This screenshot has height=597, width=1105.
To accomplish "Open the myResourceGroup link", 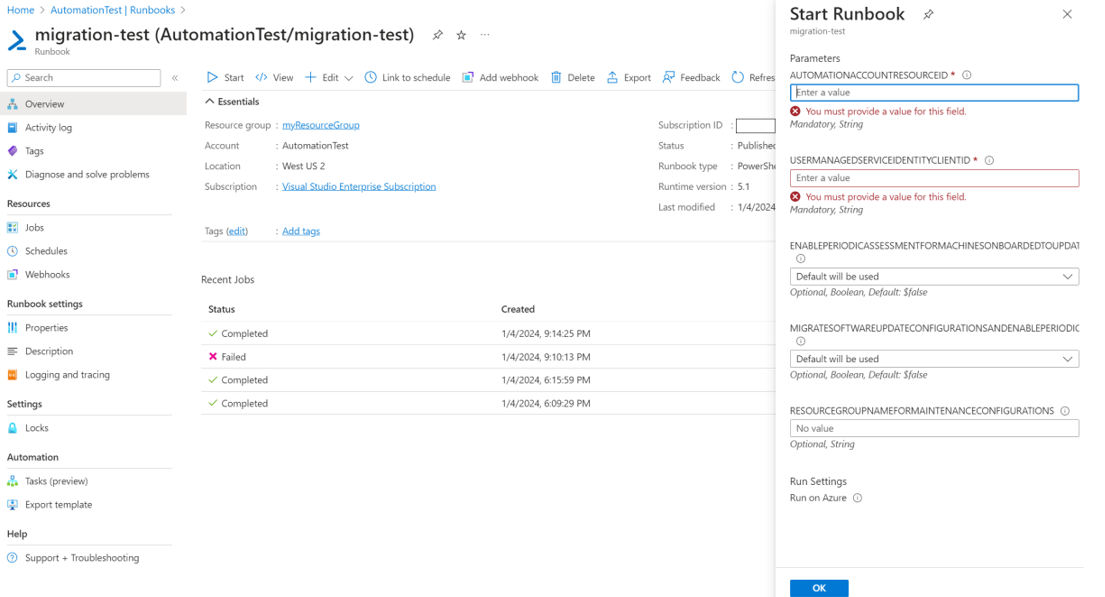I will 321,125.
